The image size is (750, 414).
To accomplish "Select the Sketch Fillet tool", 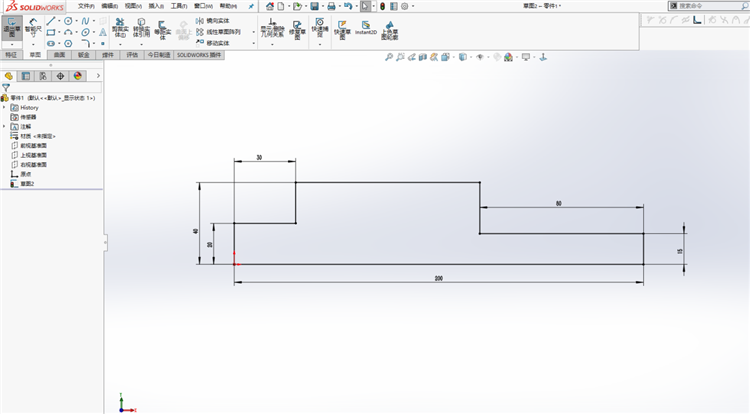I will pos(85,44).
